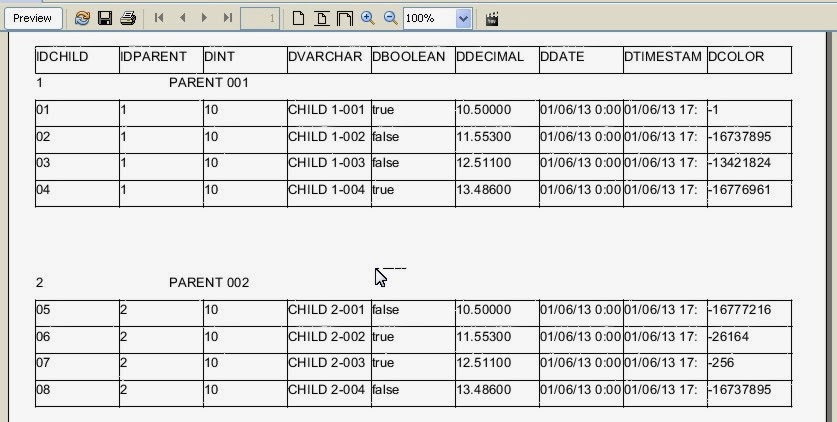The width and height of the screenshot is (837, 422).
Task: Click the IDCHILD column header
Action: [x=77, y=60]
